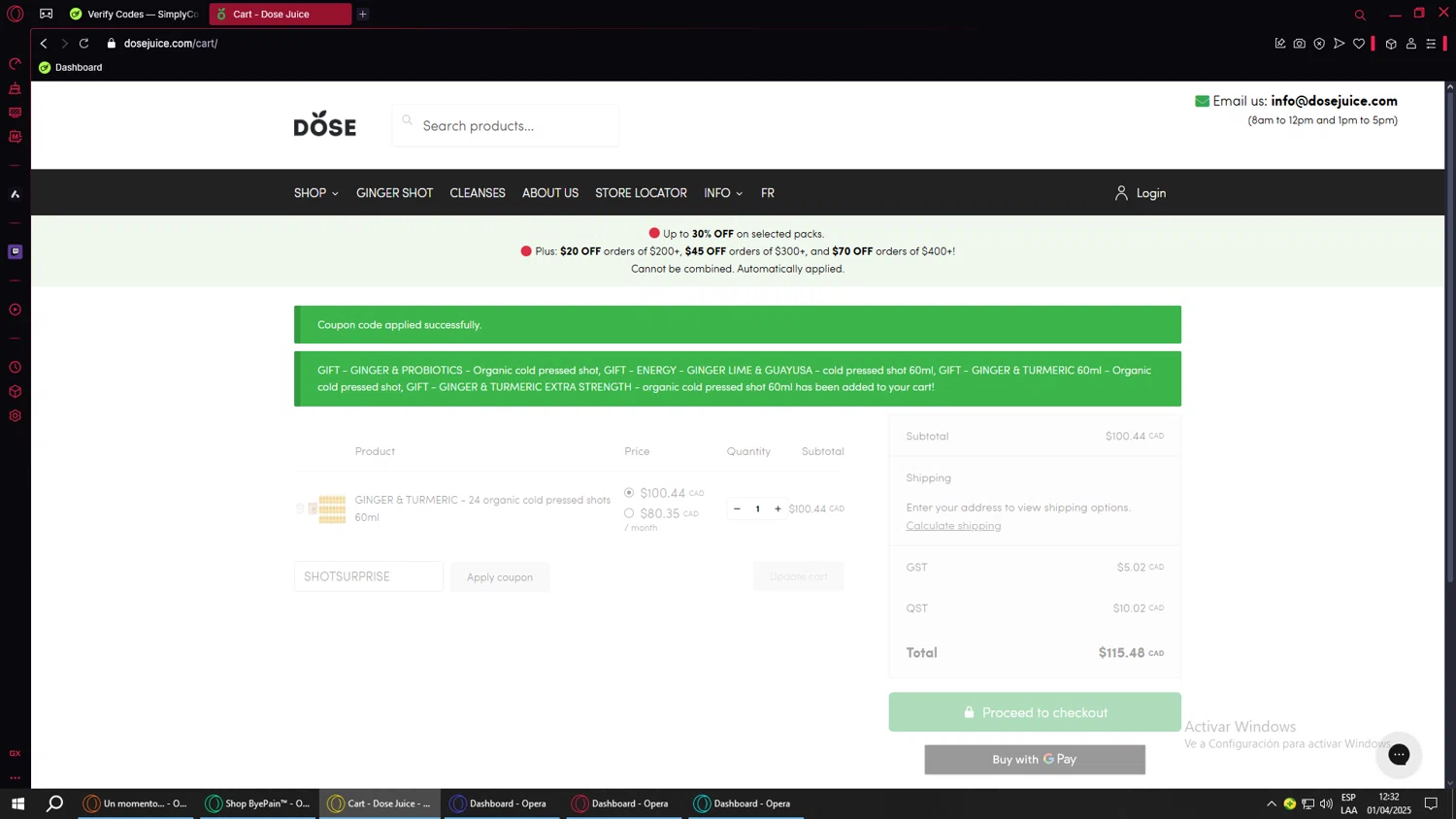Click the quantity number field

click(x=757, y=508)
